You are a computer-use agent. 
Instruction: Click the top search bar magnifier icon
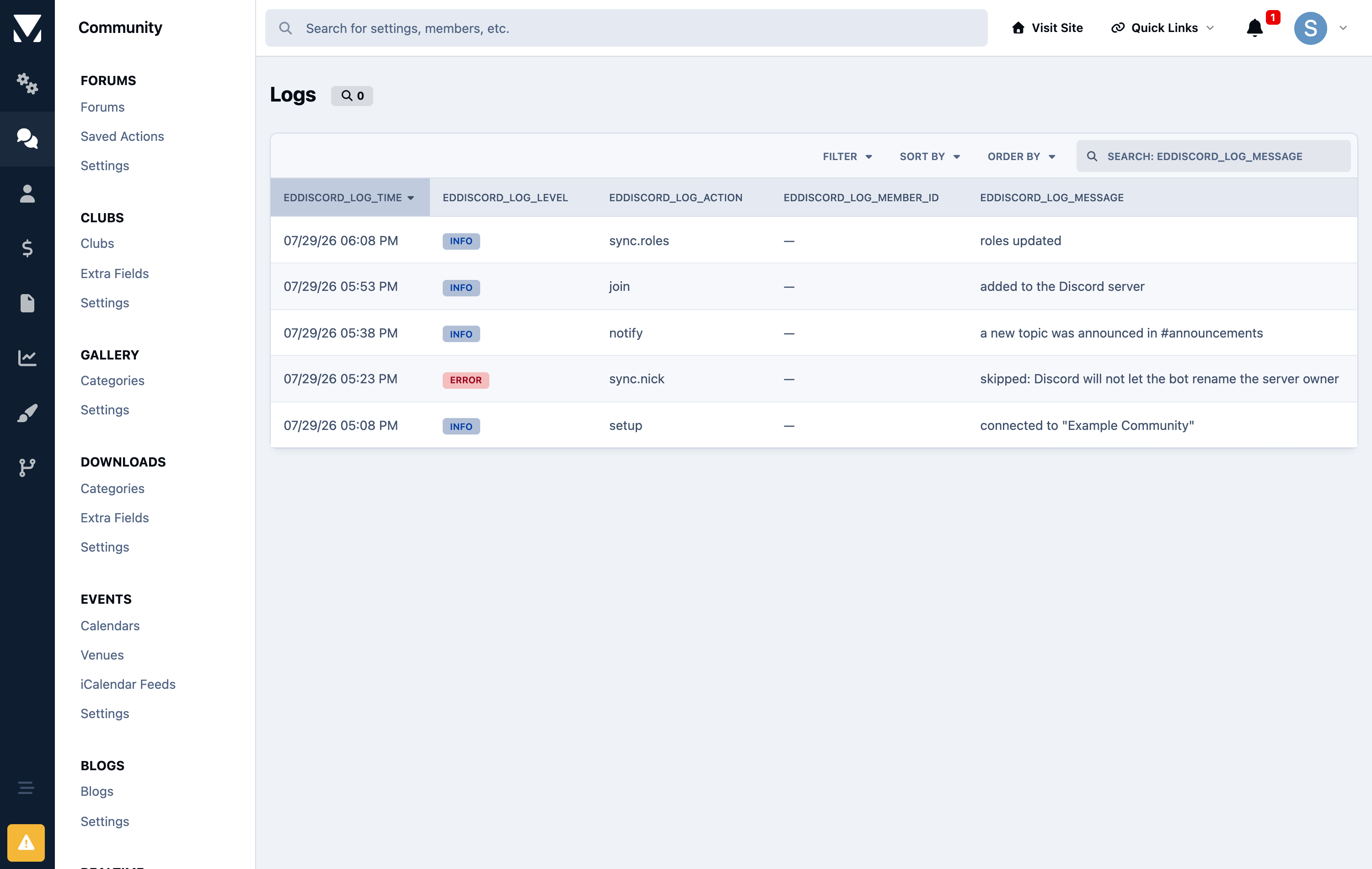(285, 28)
